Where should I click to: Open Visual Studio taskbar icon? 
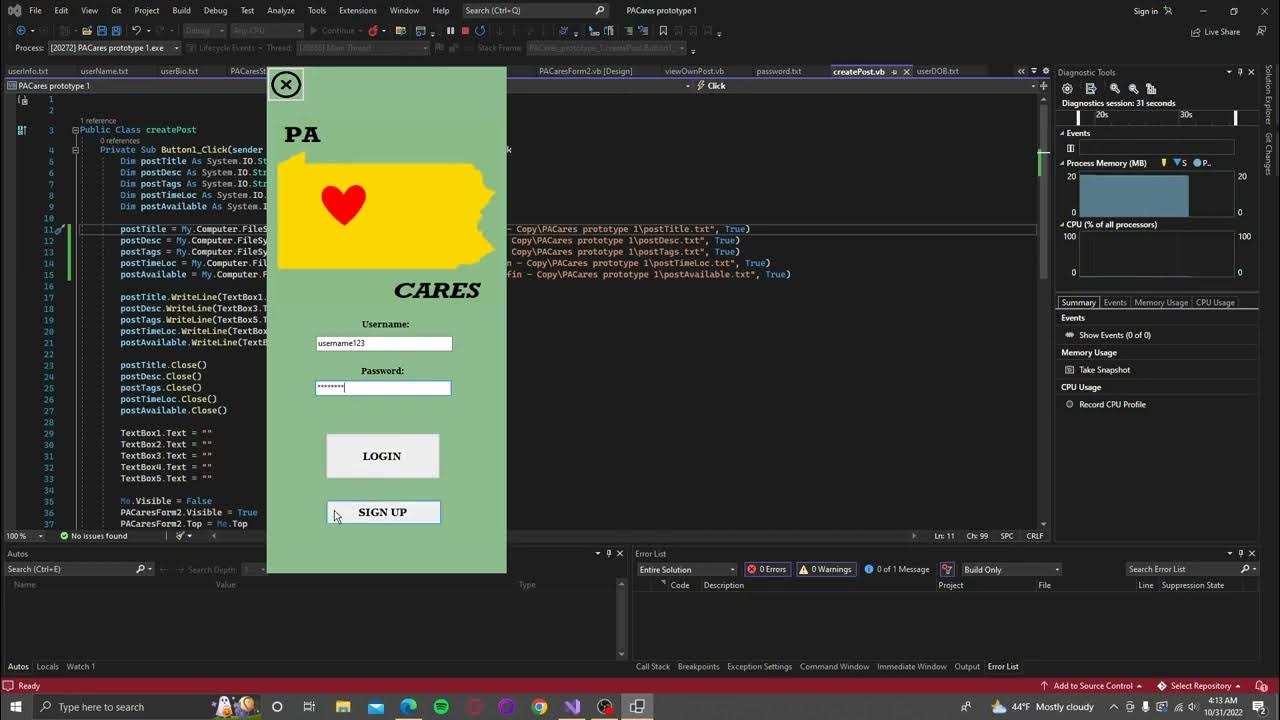click(x=572, y=707)
